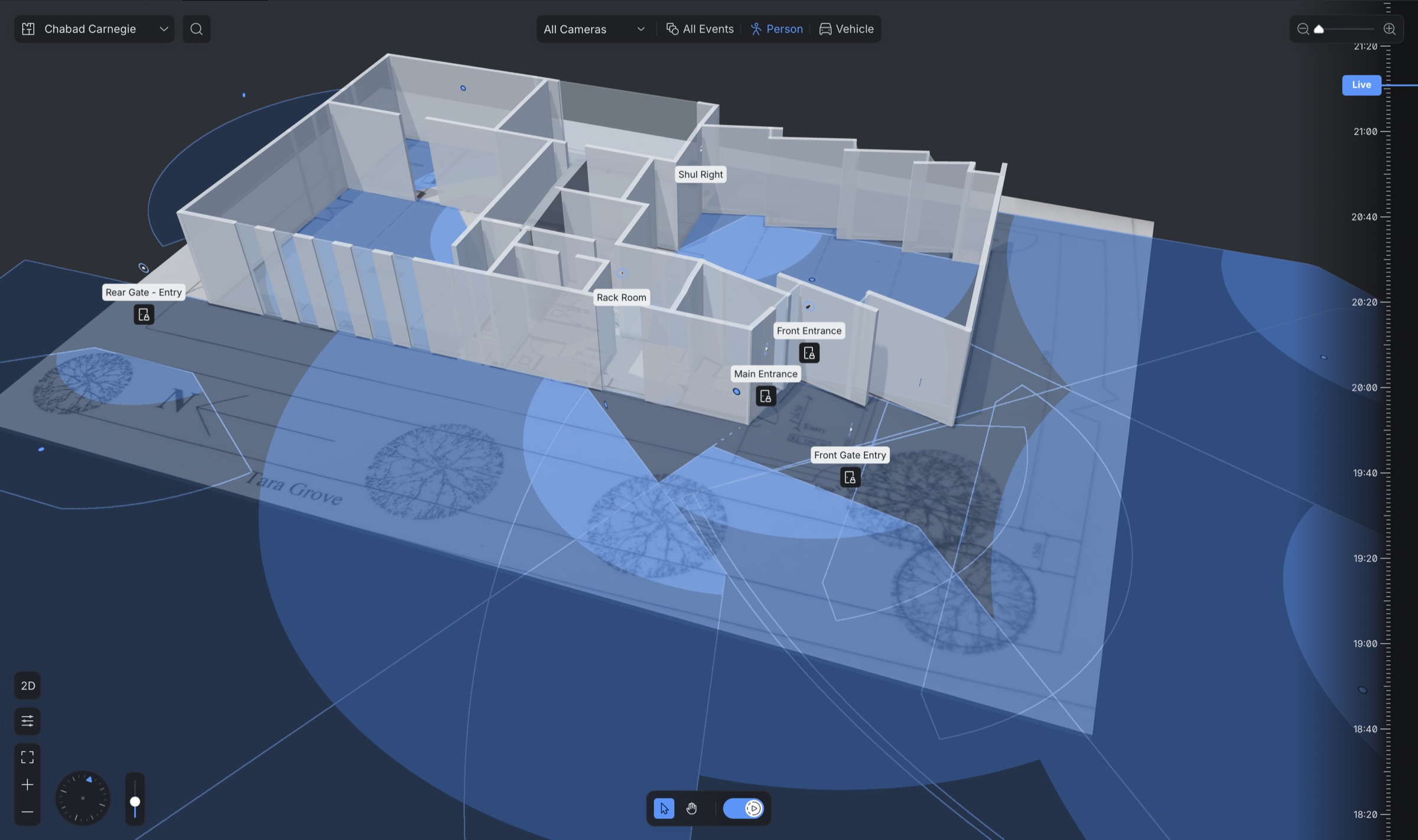Viewport: 1418px width, 840px height.
Task: Open door lock icon under Main Entrance
Action: (x=766, y=396)
